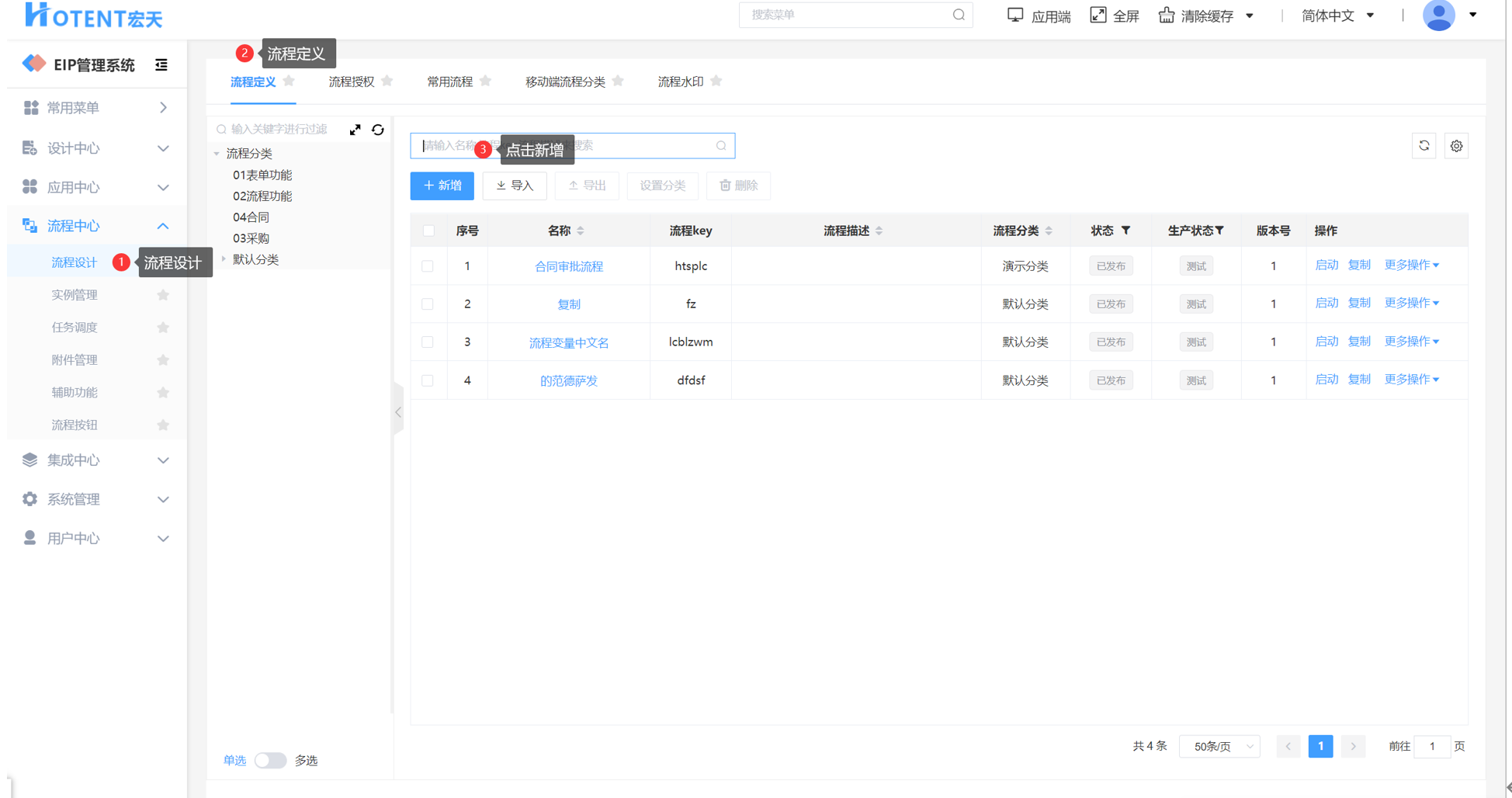Click the 状态 column filter icon
The width and height of the screenshot is (1512, 798).
pyautogui.click(x=1125, y=231)
